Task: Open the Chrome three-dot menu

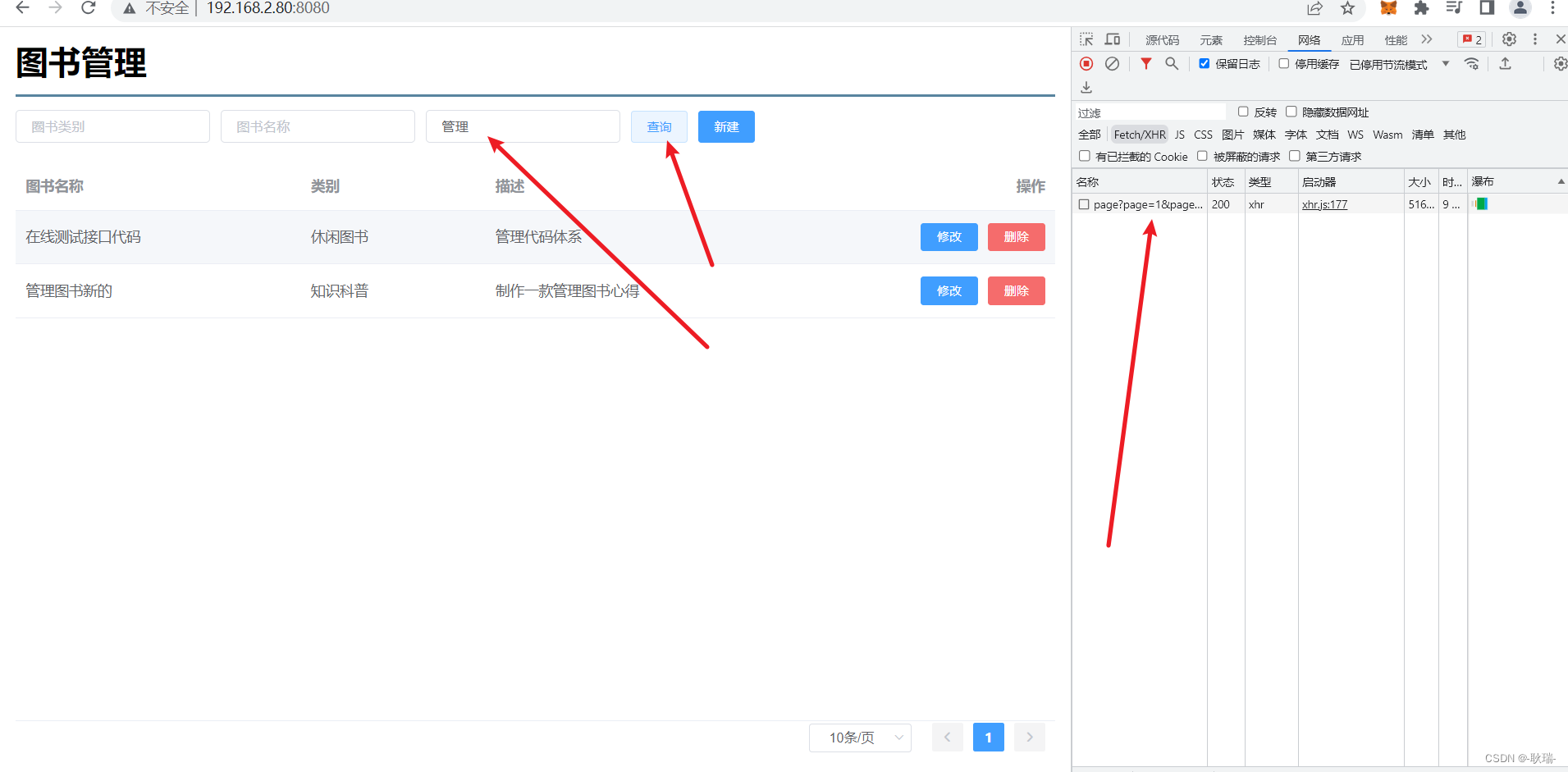Action: click(x=1552, y=8)
